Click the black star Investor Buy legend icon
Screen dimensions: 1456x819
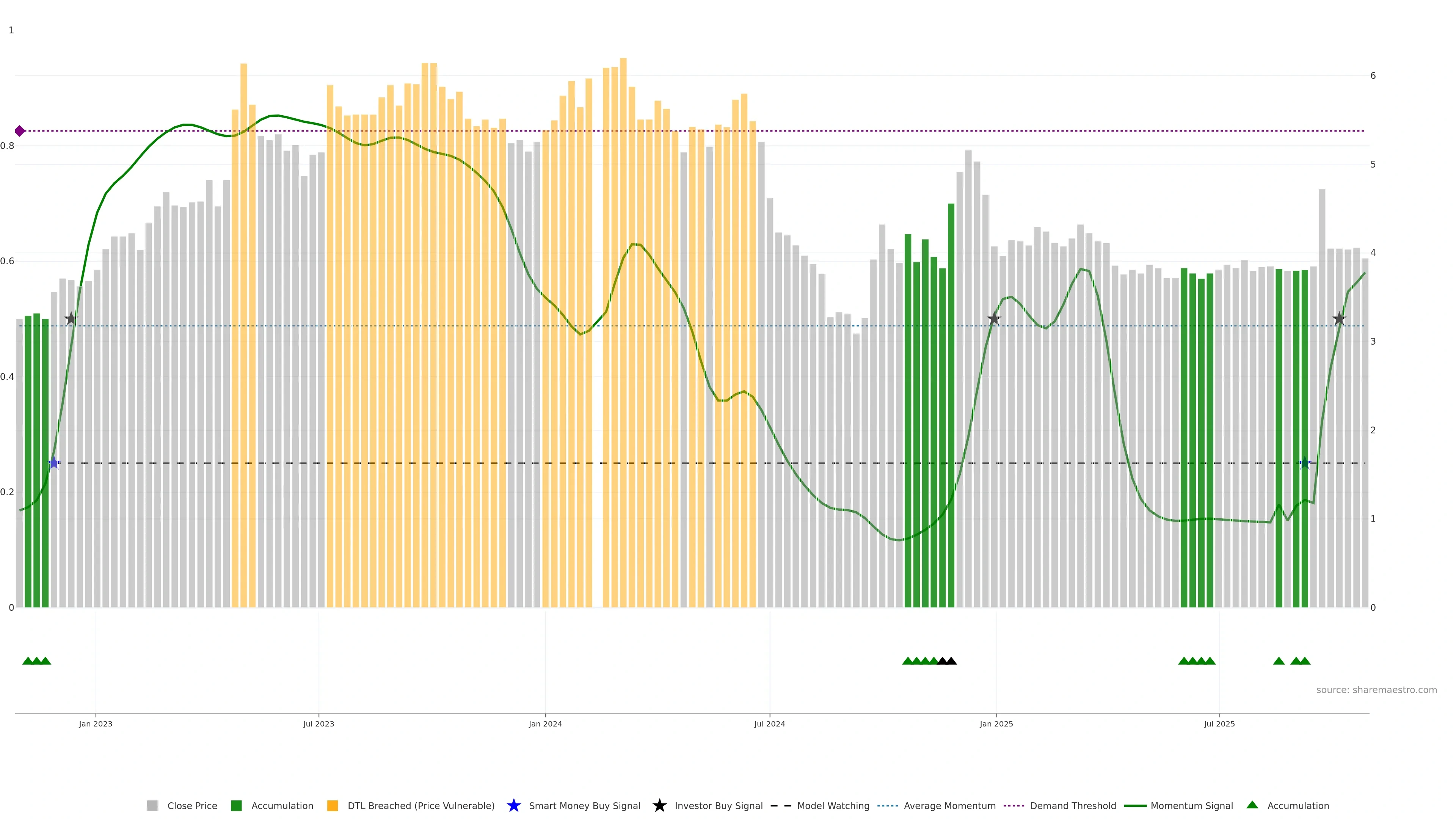click(659, 805)
